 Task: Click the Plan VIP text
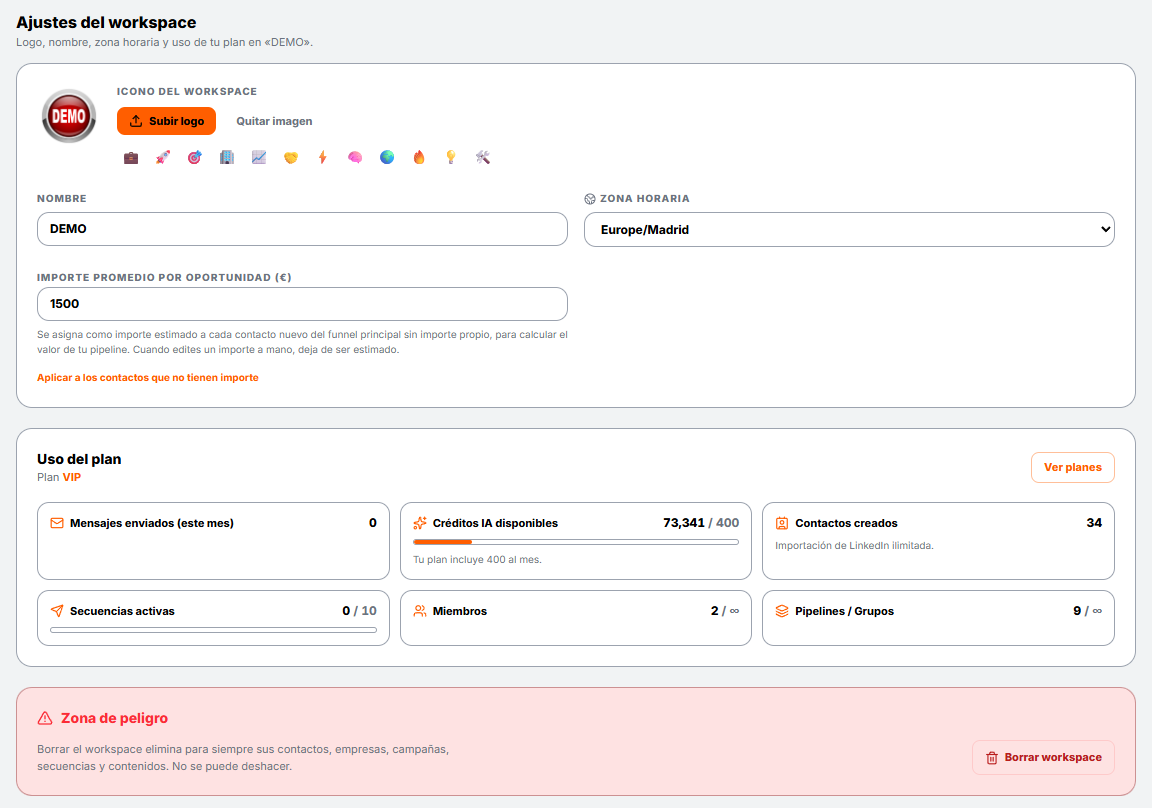59,477
